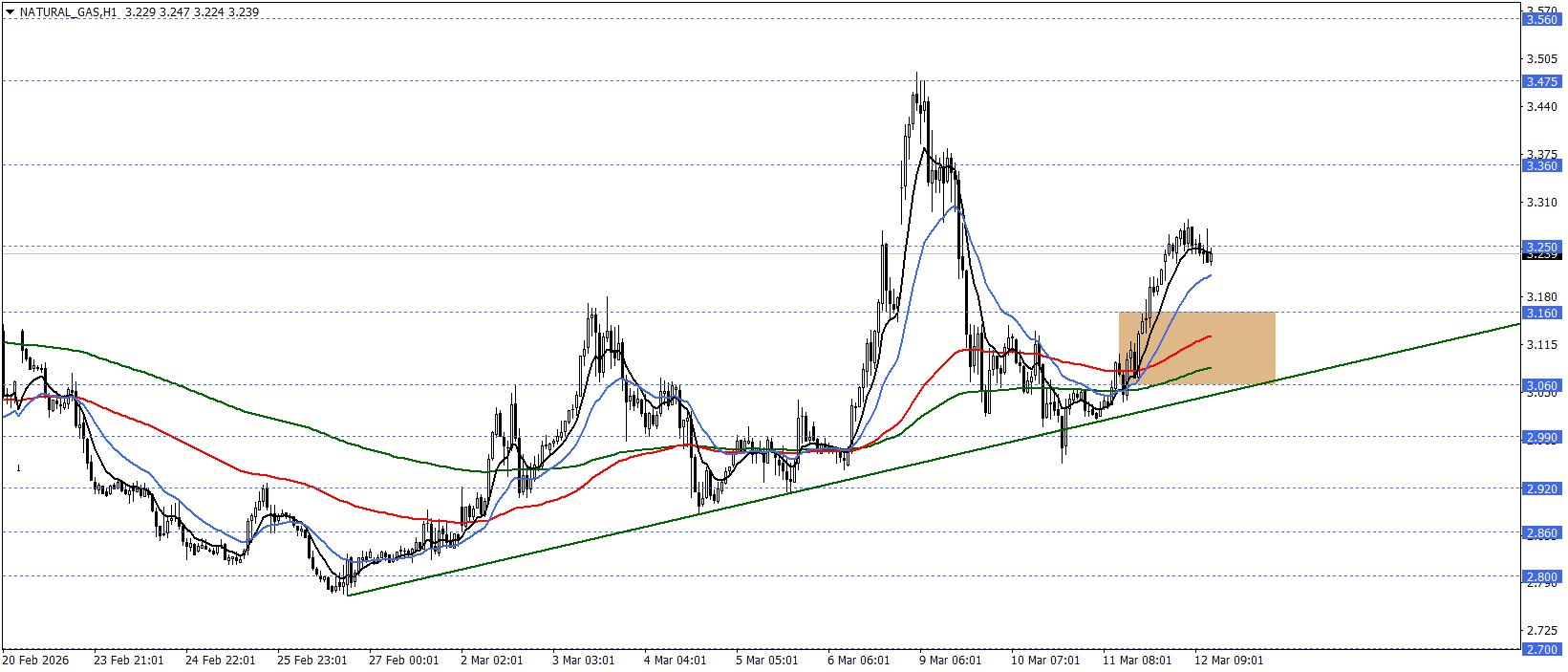Select the 3.160 horizontal level label

(x=1541, y=313)
